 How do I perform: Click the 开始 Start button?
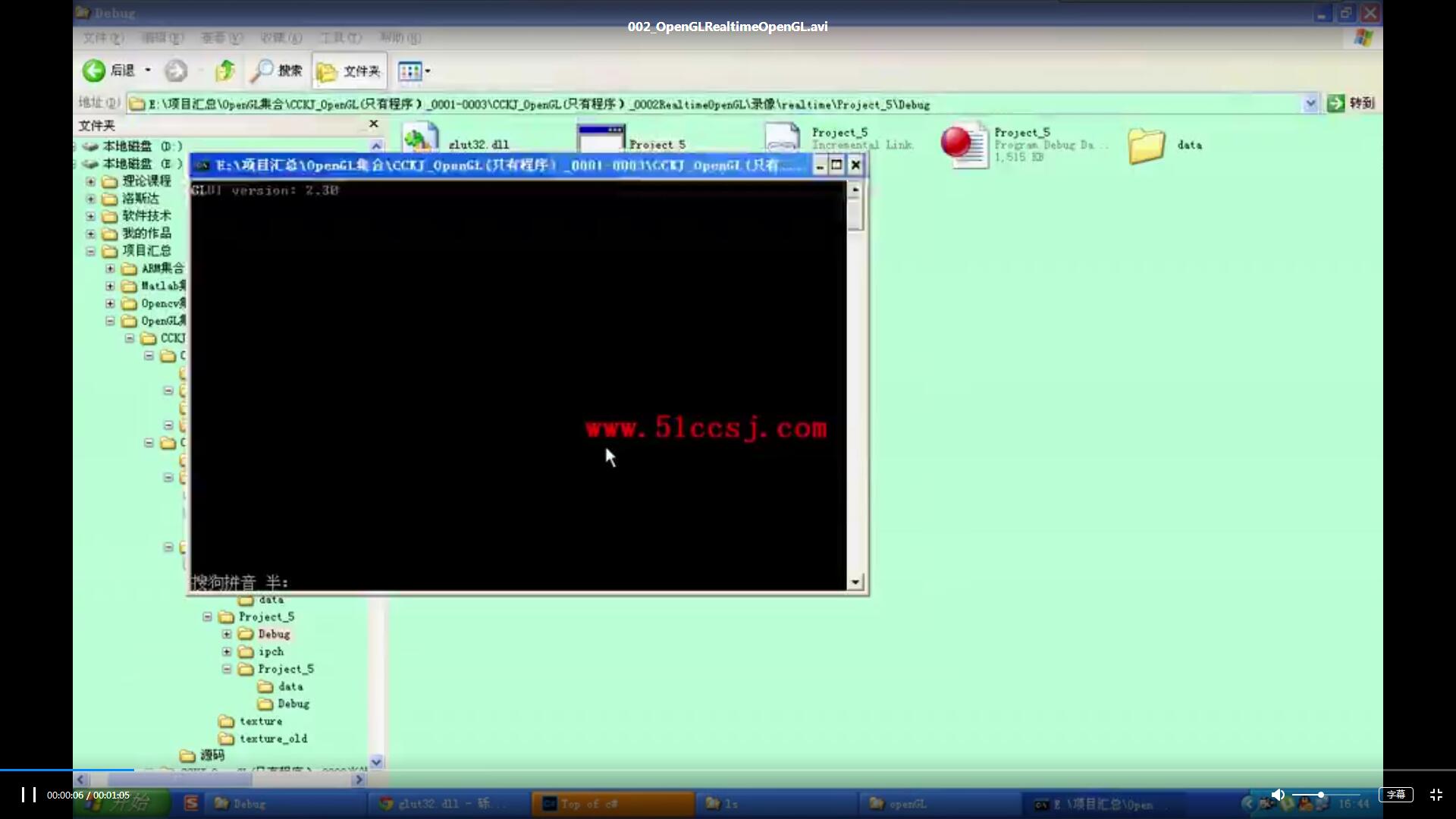tap(122, 804)
